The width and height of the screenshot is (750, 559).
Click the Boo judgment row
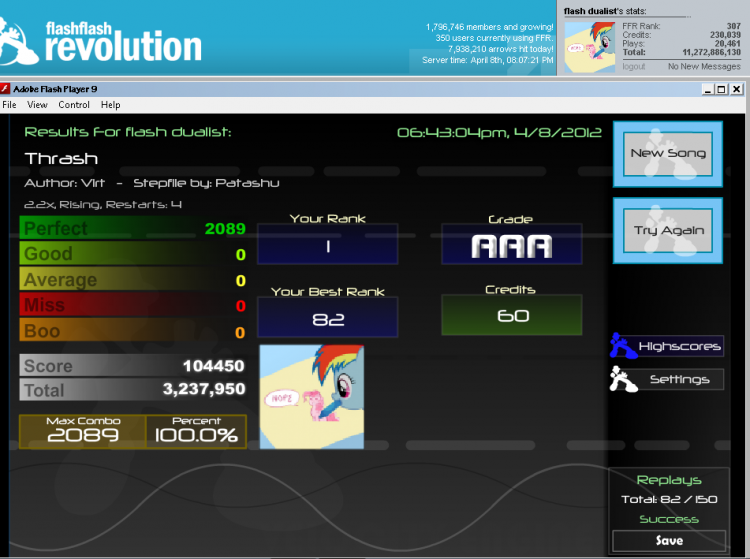pyautogui.click(x=133, y=331)
